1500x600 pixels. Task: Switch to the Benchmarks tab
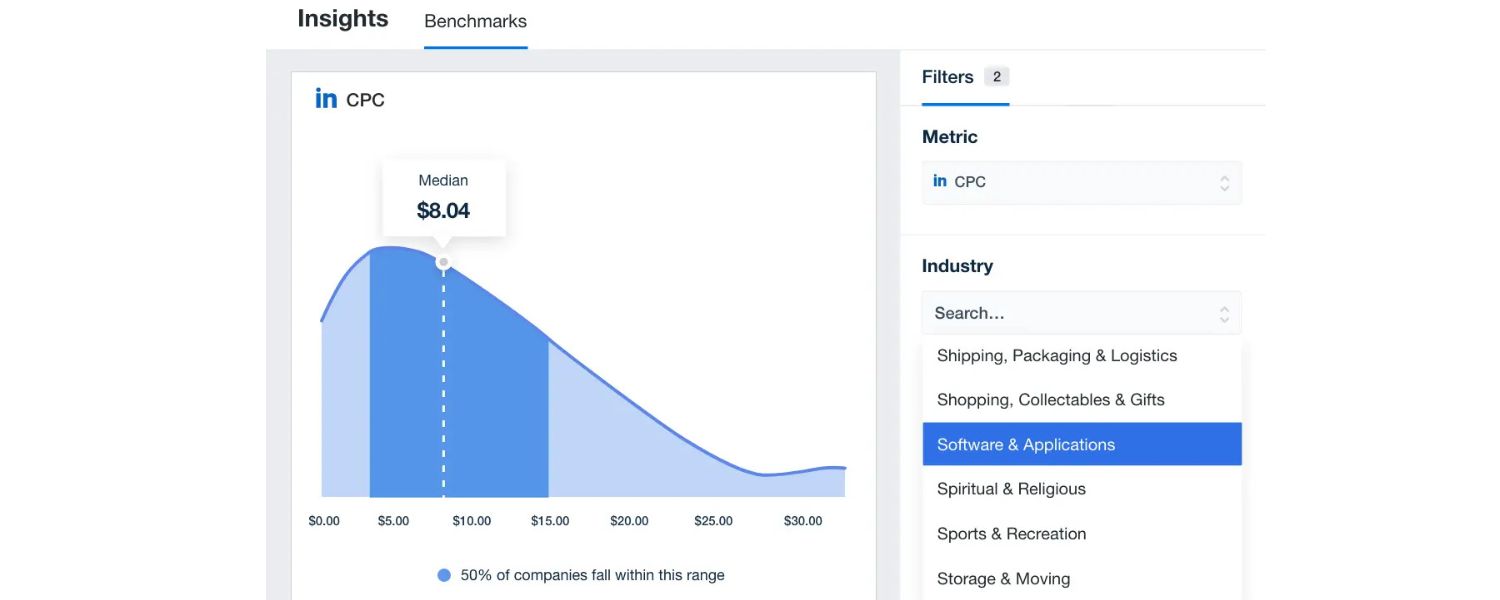pos(475,21)
